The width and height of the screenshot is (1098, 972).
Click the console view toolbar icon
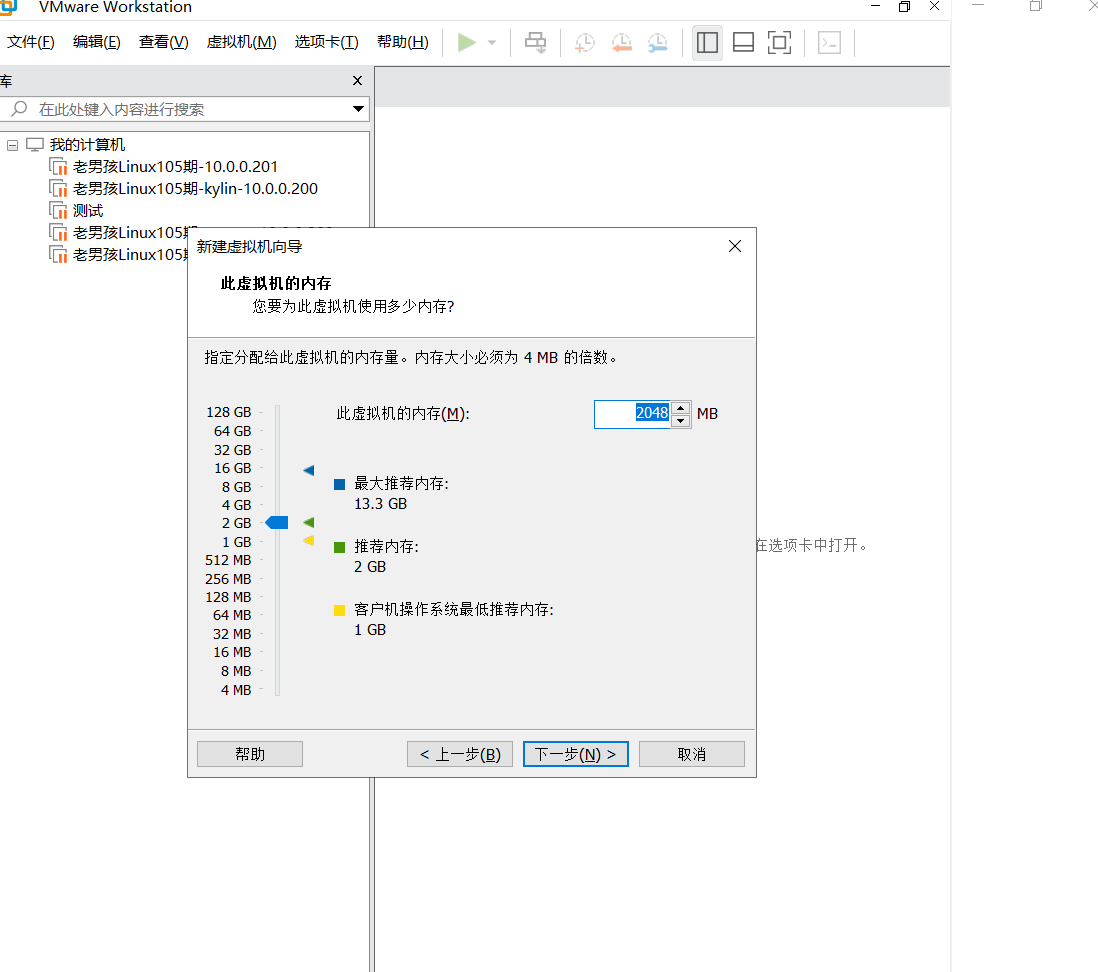[829, 43]
